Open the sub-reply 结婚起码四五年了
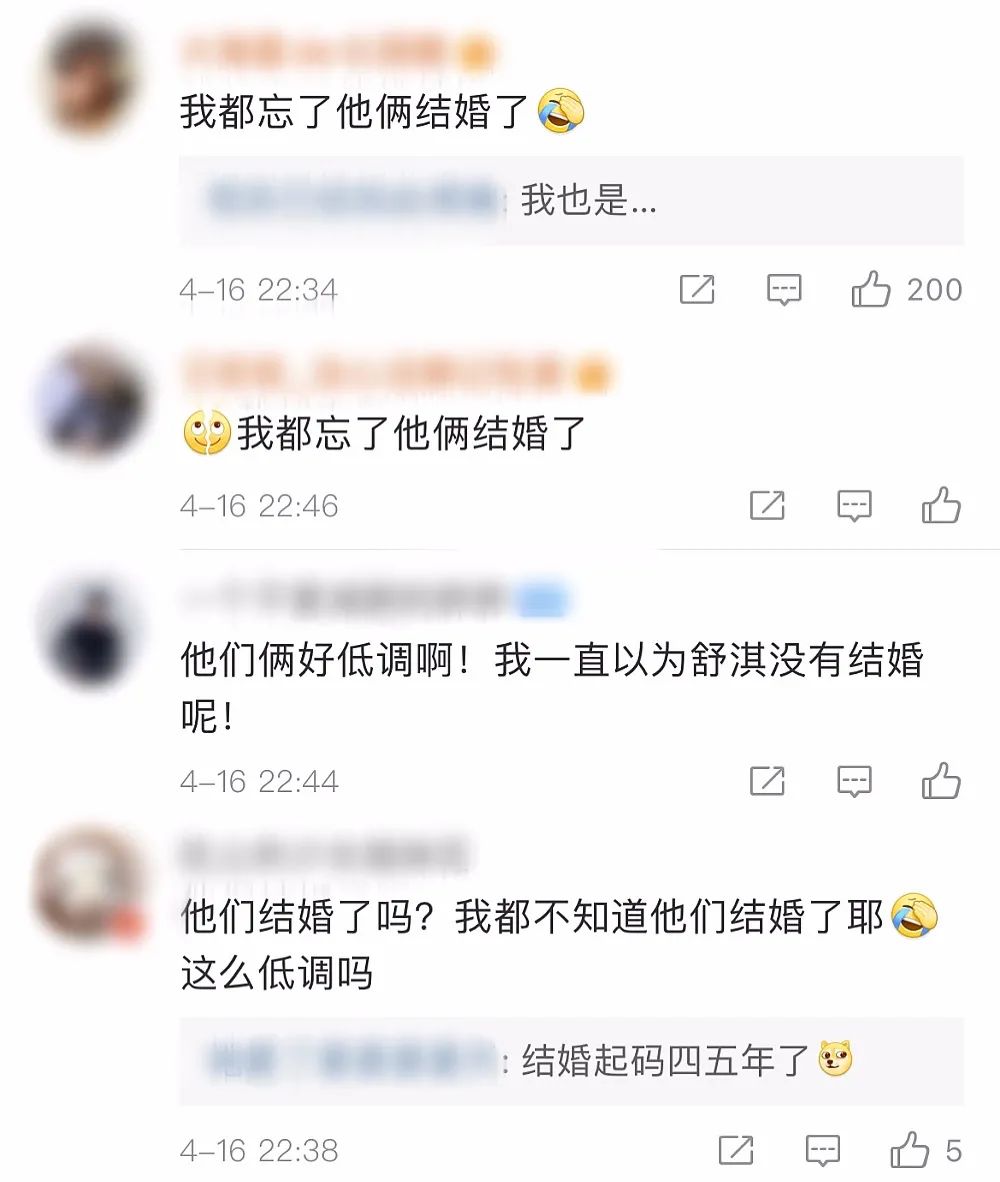 coord(571,1061)
